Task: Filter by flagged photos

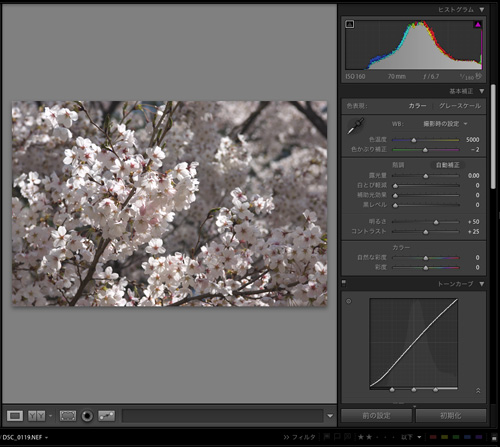Action: coord(327,437)
